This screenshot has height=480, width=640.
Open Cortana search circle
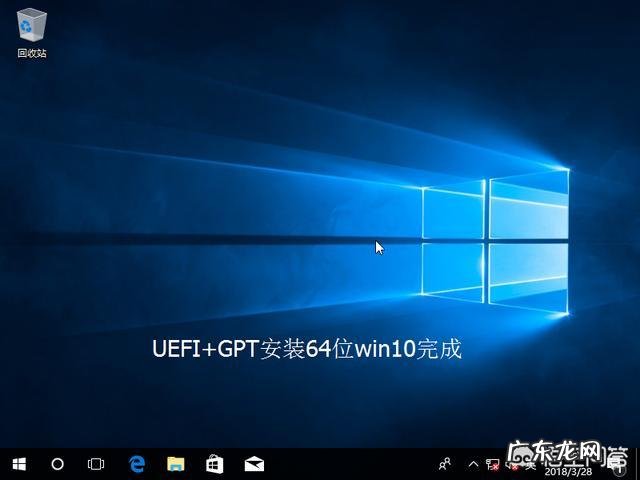(x=57, y=464)
